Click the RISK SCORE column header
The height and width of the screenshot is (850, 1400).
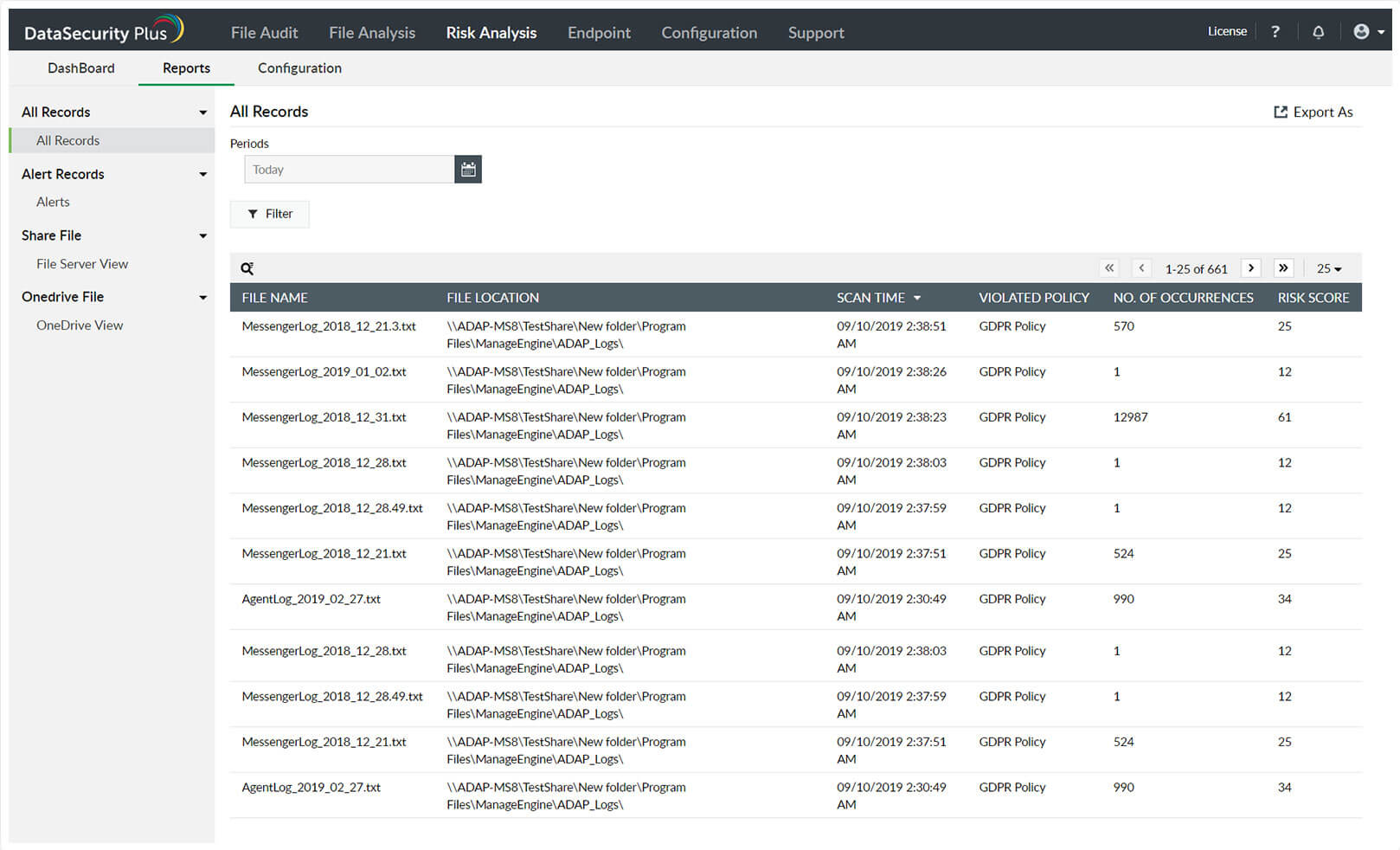coord(1313,298)
